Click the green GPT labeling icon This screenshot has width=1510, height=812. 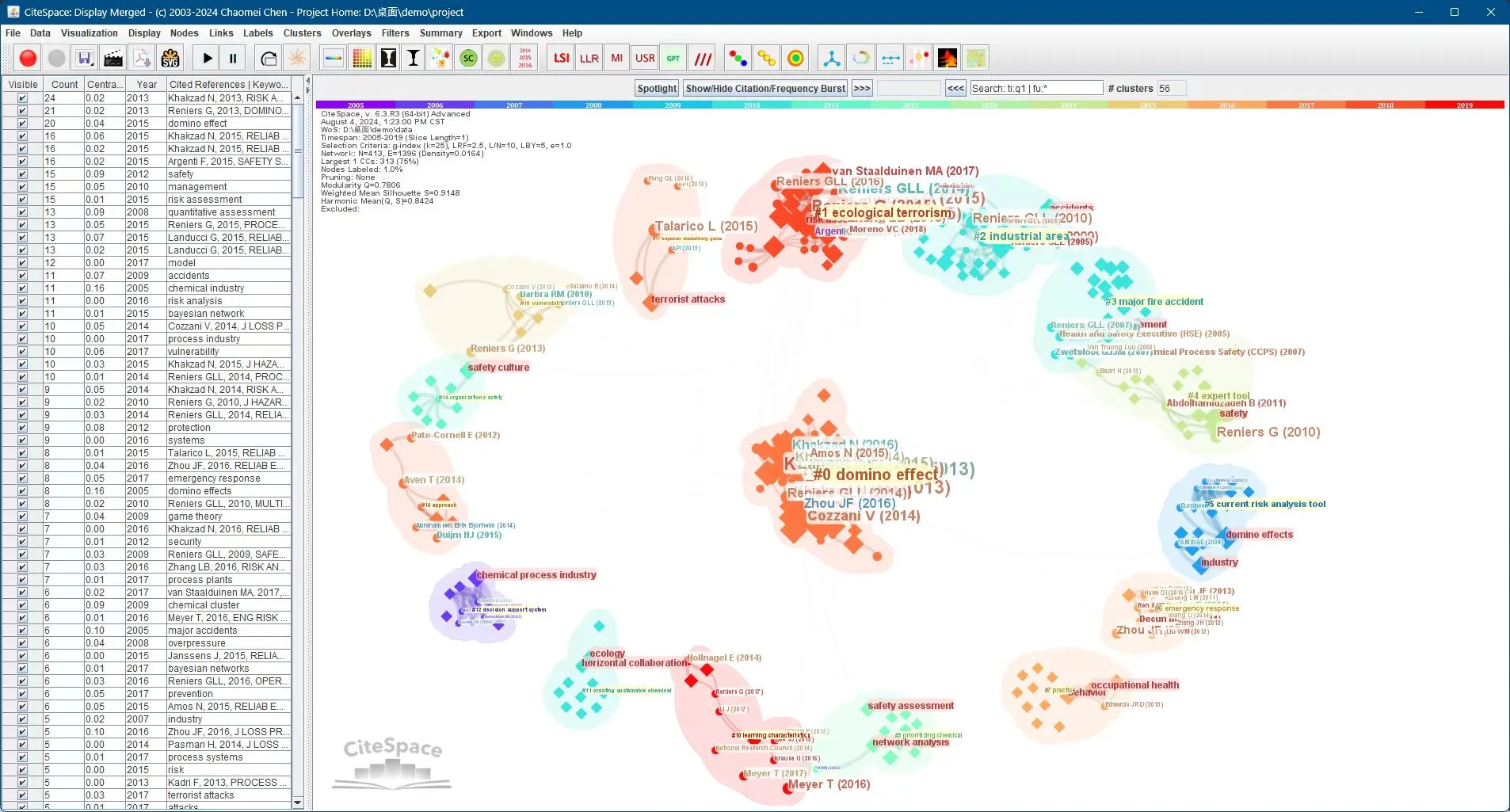673,58
